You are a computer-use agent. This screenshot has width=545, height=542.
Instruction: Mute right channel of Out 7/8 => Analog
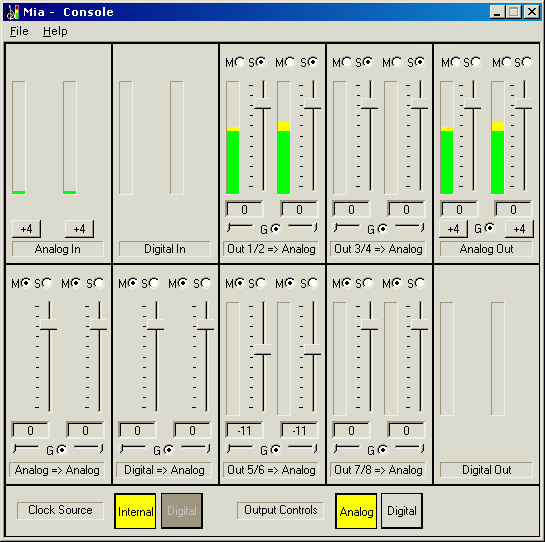tap(397, 283)
